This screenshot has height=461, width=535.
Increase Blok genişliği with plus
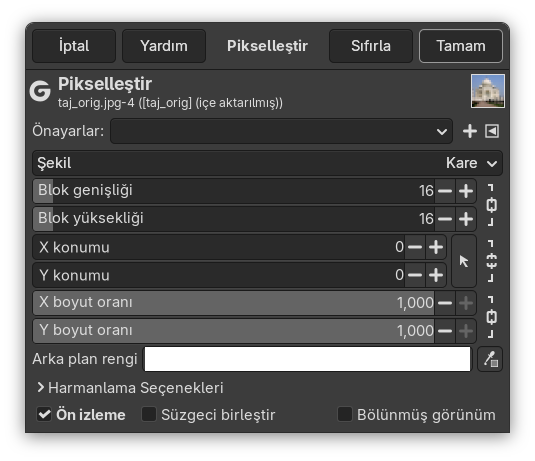pos(466,191)
